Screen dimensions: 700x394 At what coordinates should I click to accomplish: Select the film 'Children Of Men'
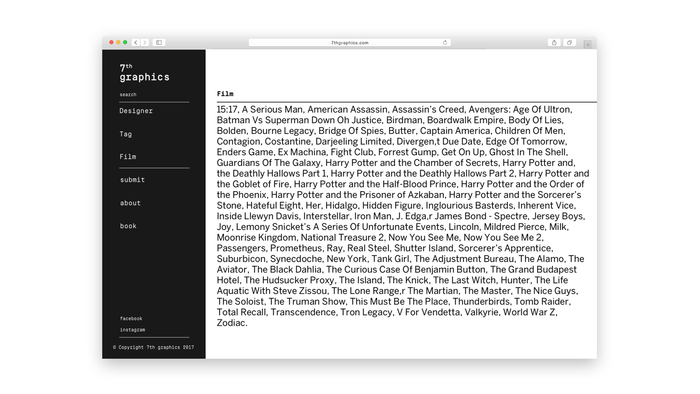(x=530, y=131)
